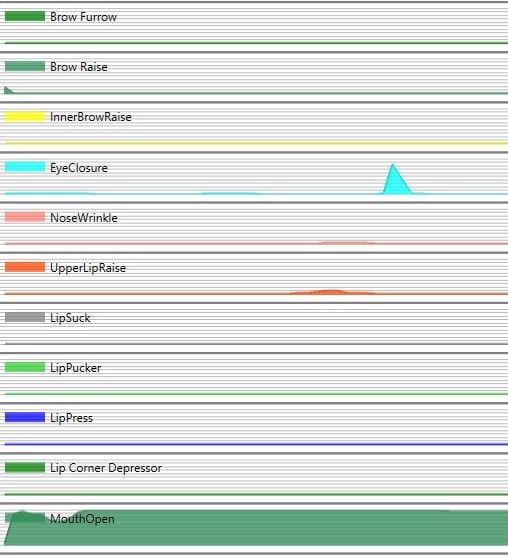Click the gray LipSuck swatch
This screenshot has height=558, width=508.
click(25, 317)
